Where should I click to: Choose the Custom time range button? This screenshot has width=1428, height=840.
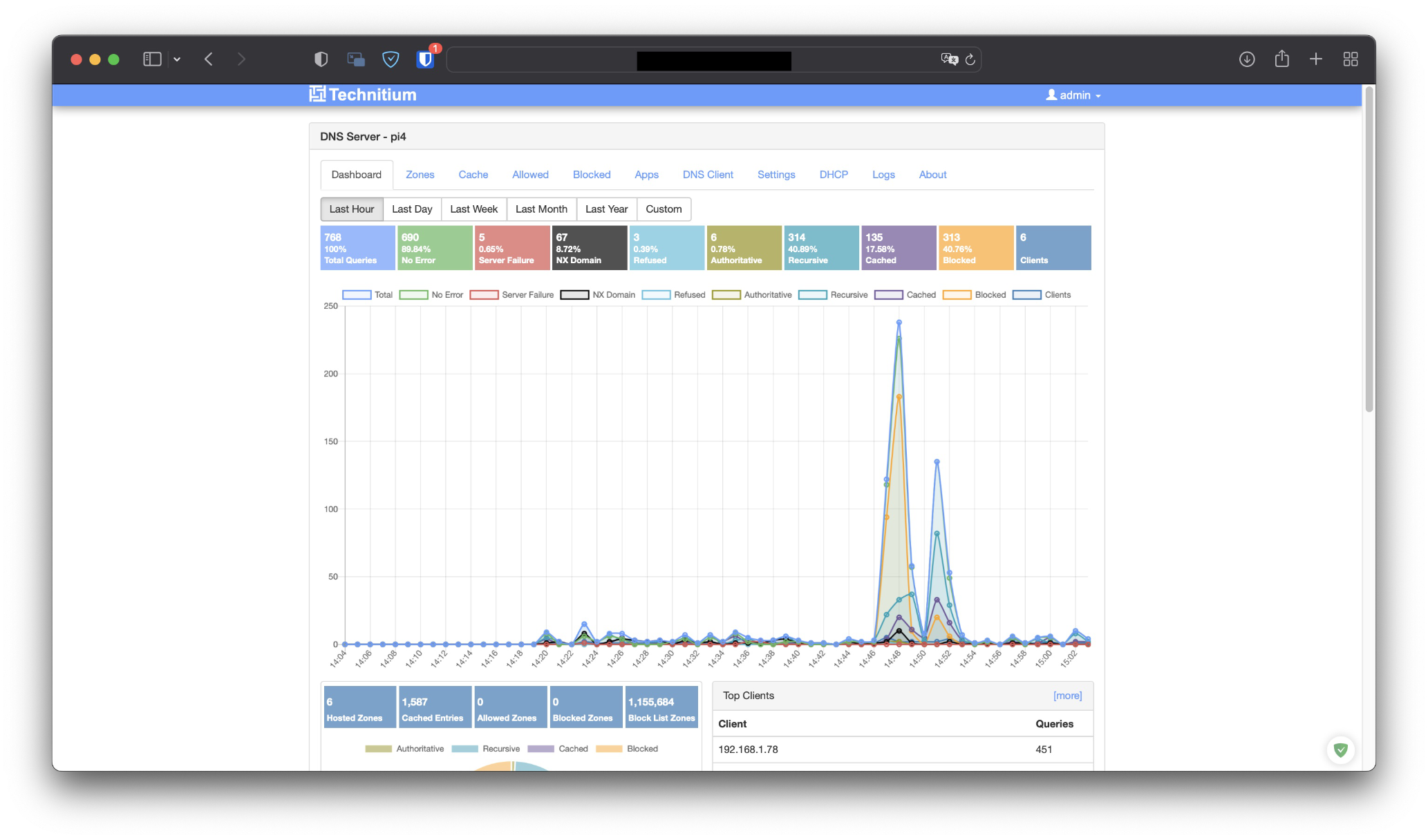(x=663, y=209)
